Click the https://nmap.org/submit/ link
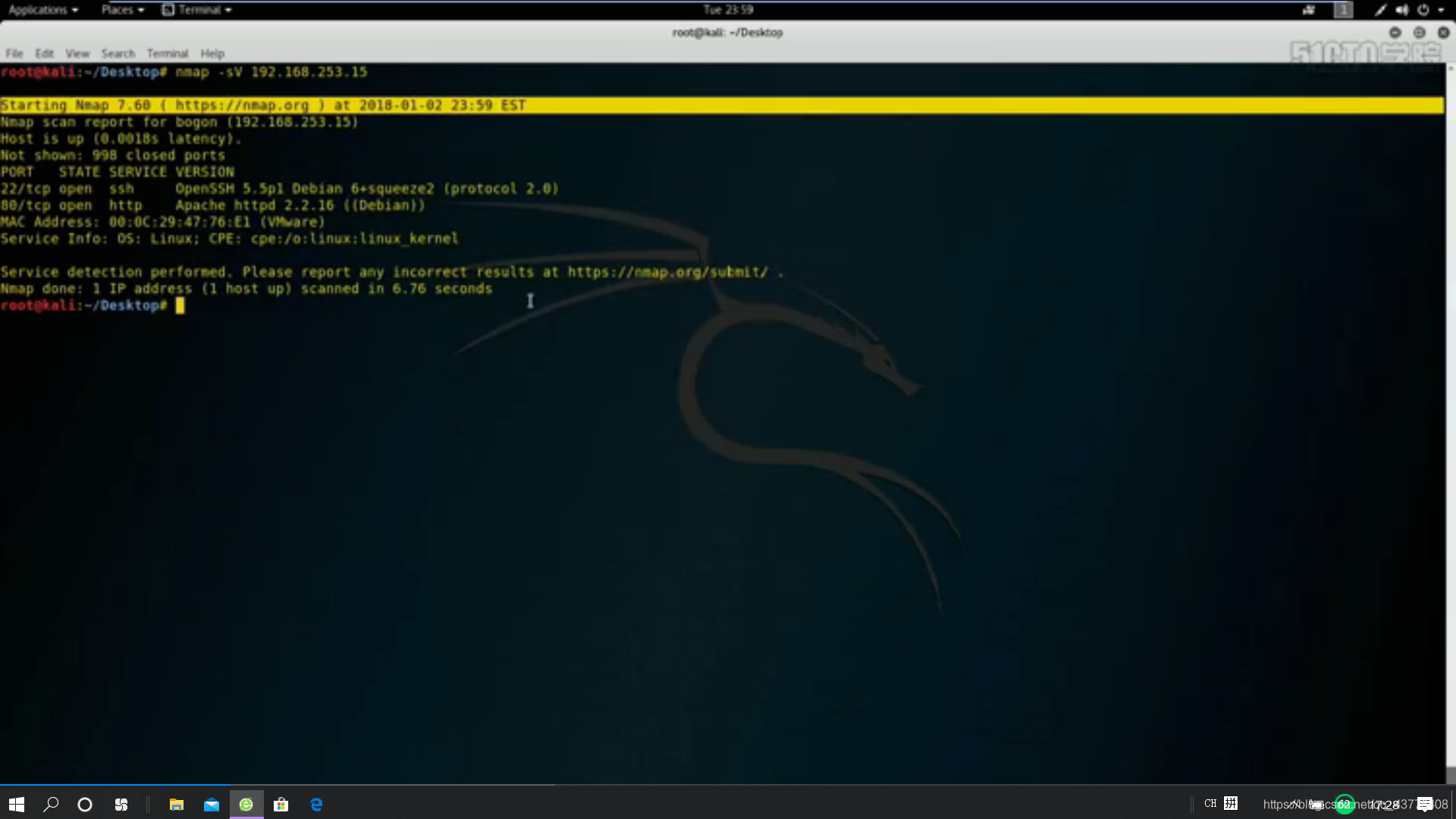The height and width of the screenshot is (819, 1456). click(667, 272)
